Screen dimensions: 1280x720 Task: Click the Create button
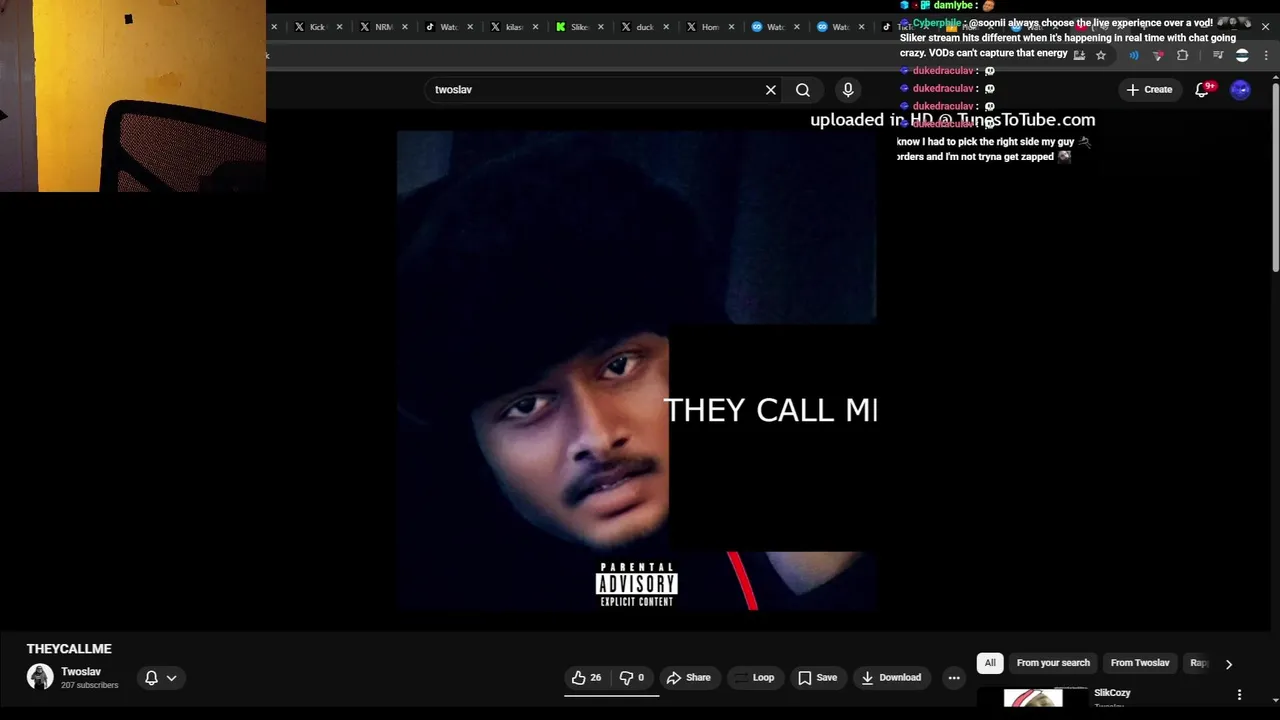pos(1149,90)
